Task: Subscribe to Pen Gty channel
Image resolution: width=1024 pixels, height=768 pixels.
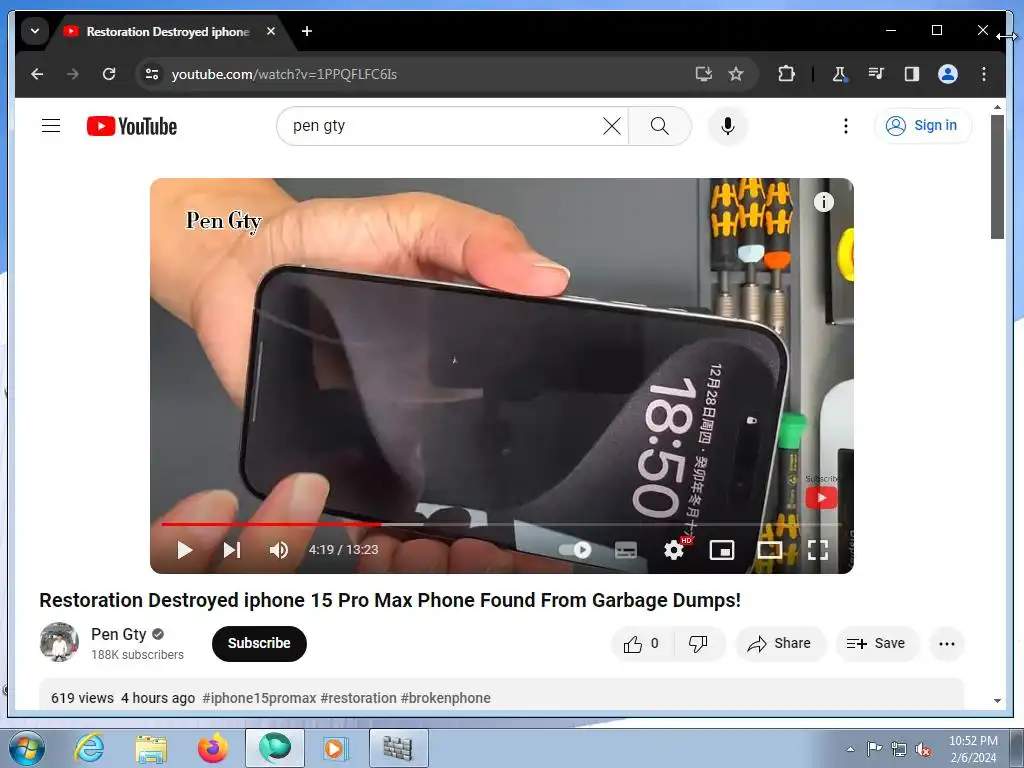Action: click(259, 643)
